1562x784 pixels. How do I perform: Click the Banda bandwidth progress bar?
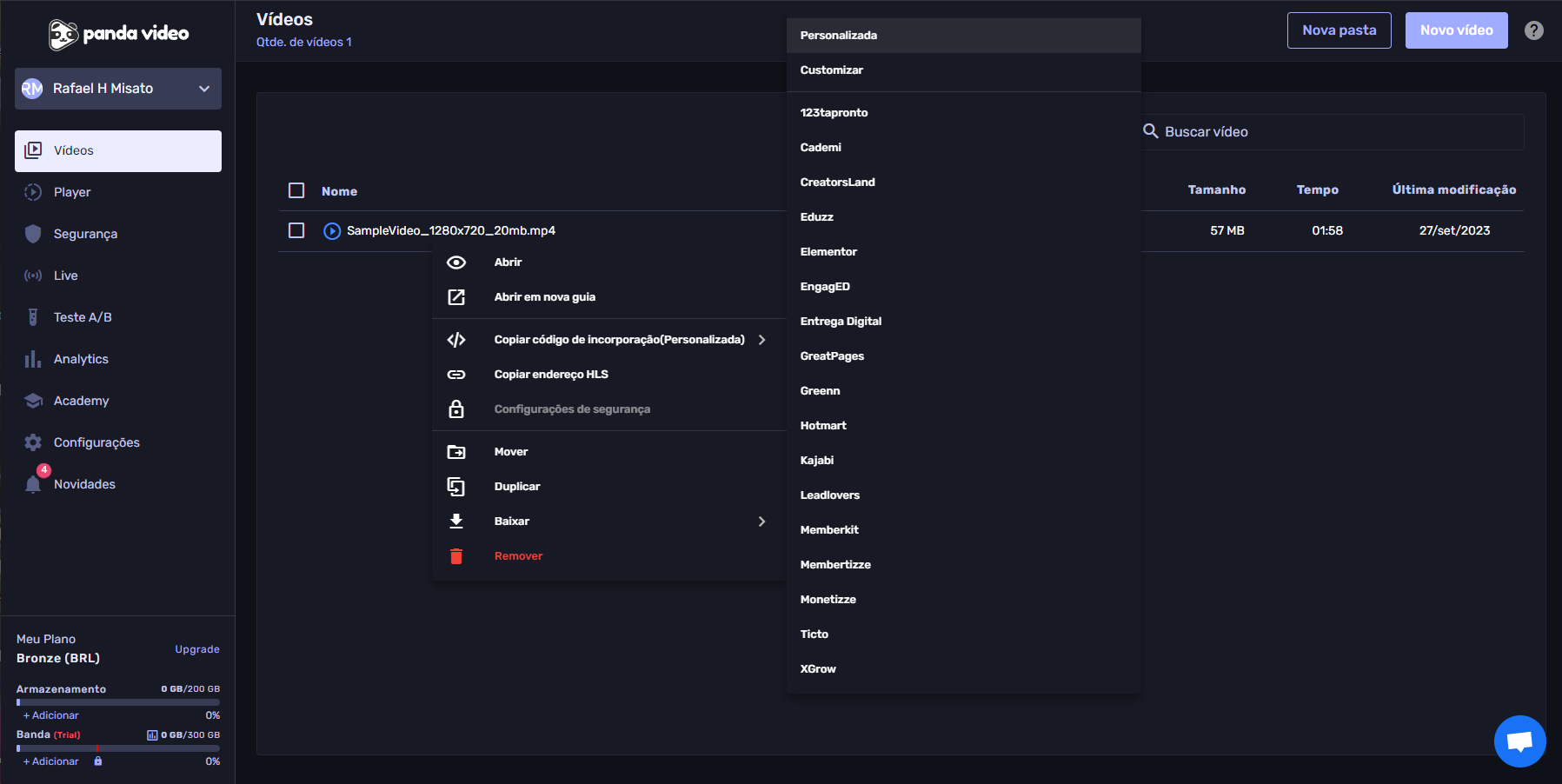[x=118, y=748]
